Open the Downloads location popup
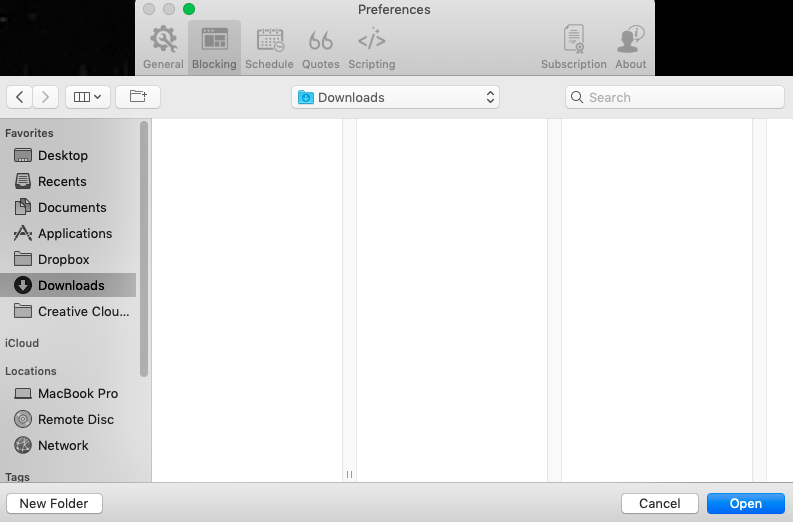Viewport: 793px width, 522px height. pos(395,97)
